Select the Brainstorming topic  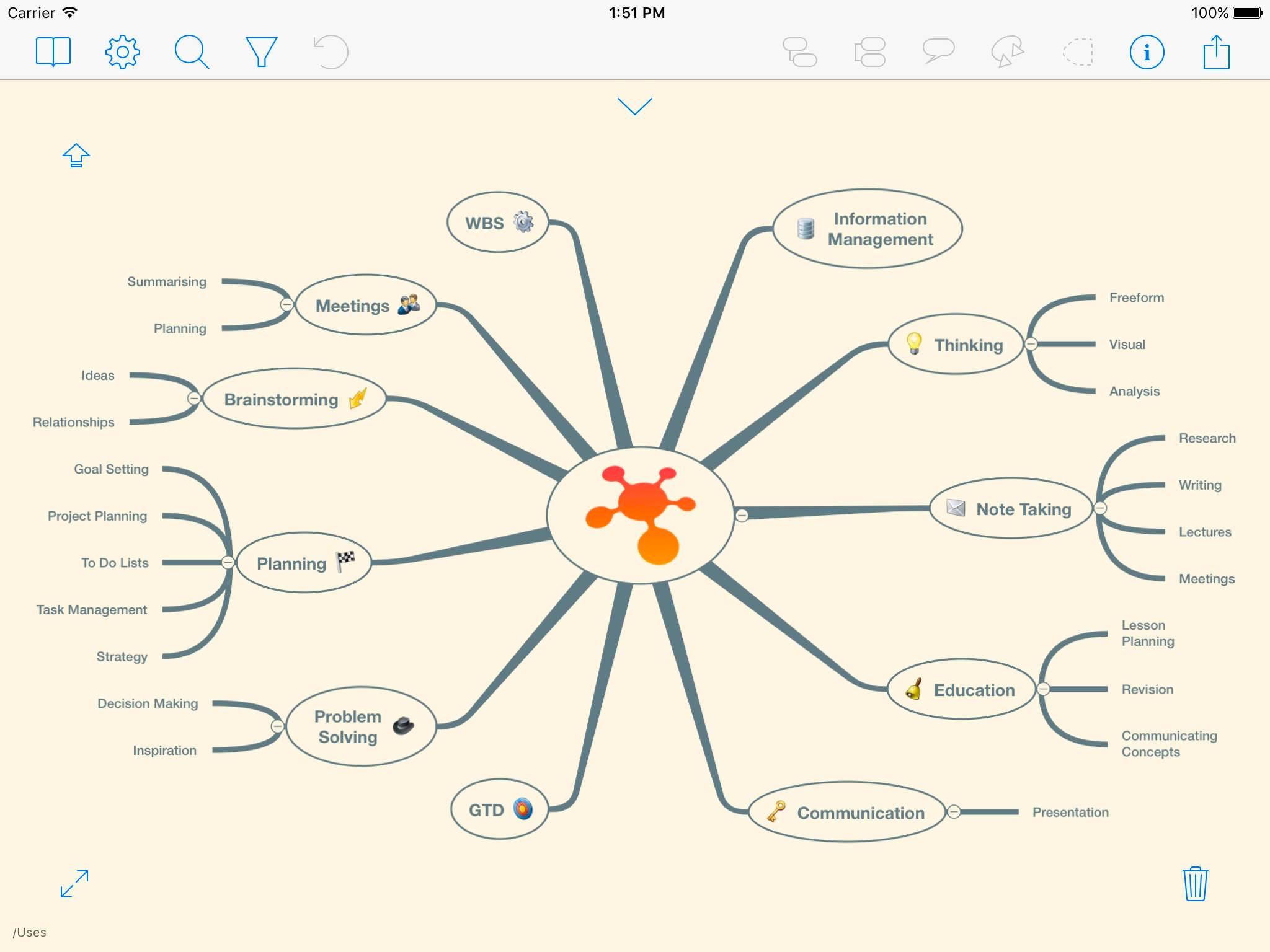pyautogui.click(x=295, y=399)
